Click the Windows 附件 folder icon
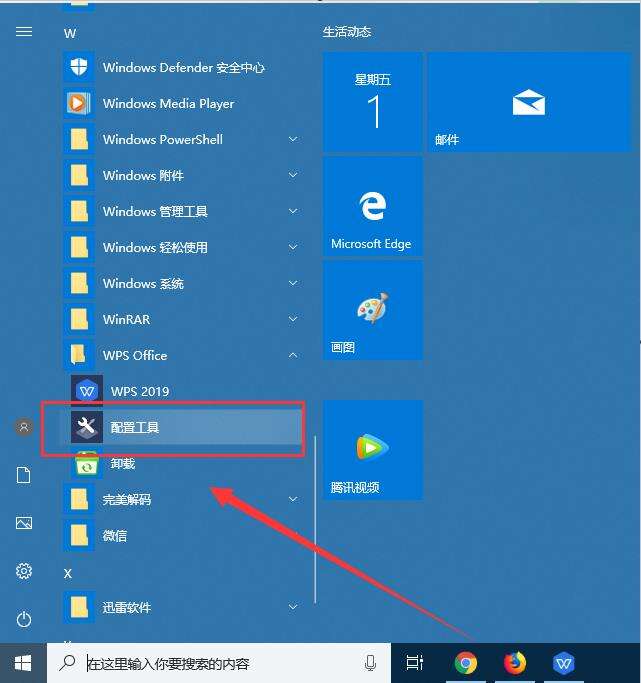The height and width of the screenshot is (683, 641). (x=79, y=175)
